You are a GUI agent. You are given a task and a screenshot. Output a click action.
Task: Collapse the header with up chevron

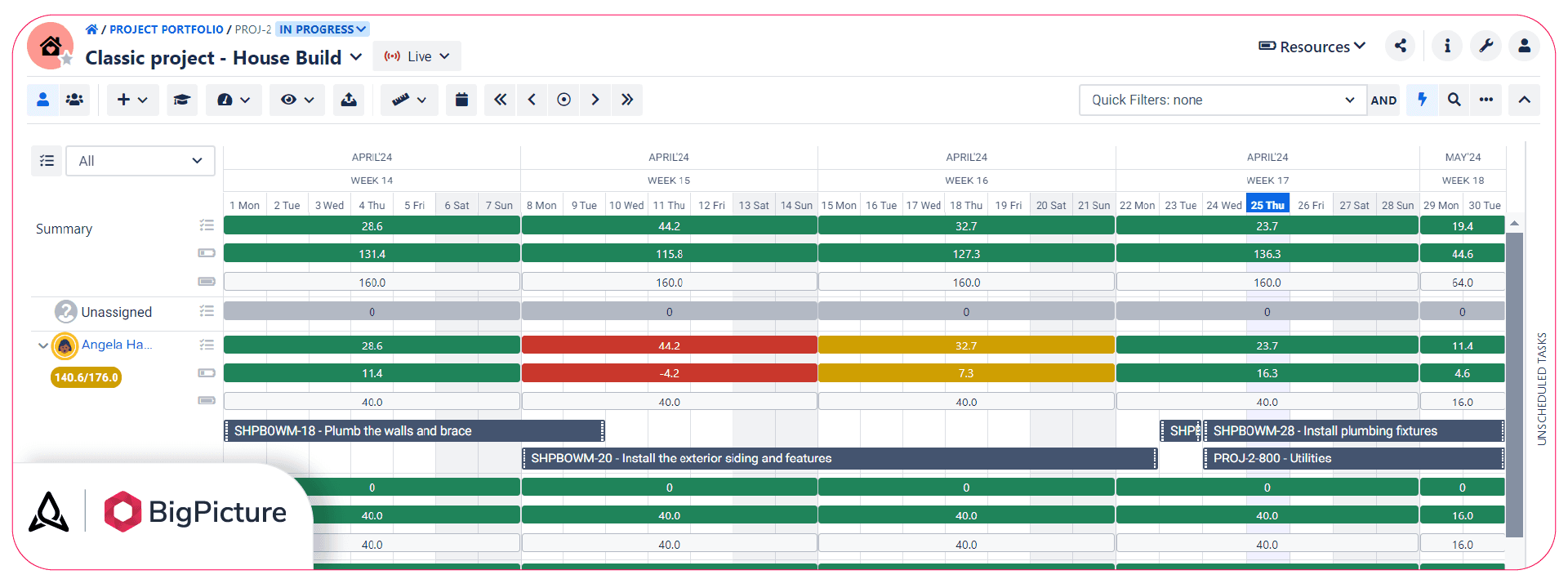[1524, 100]
